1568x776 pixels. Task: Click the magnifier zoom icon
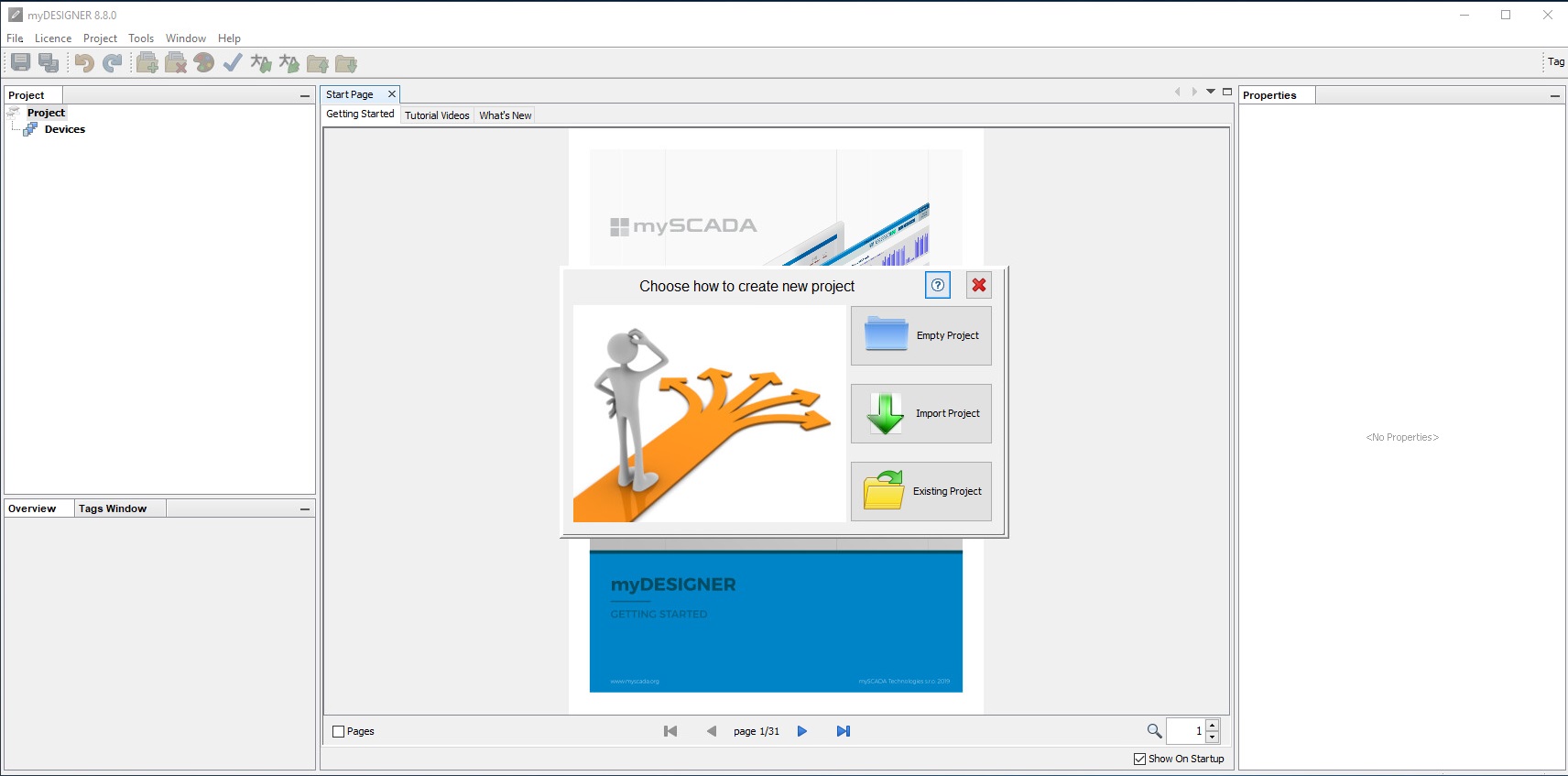tap(1154, 731)
